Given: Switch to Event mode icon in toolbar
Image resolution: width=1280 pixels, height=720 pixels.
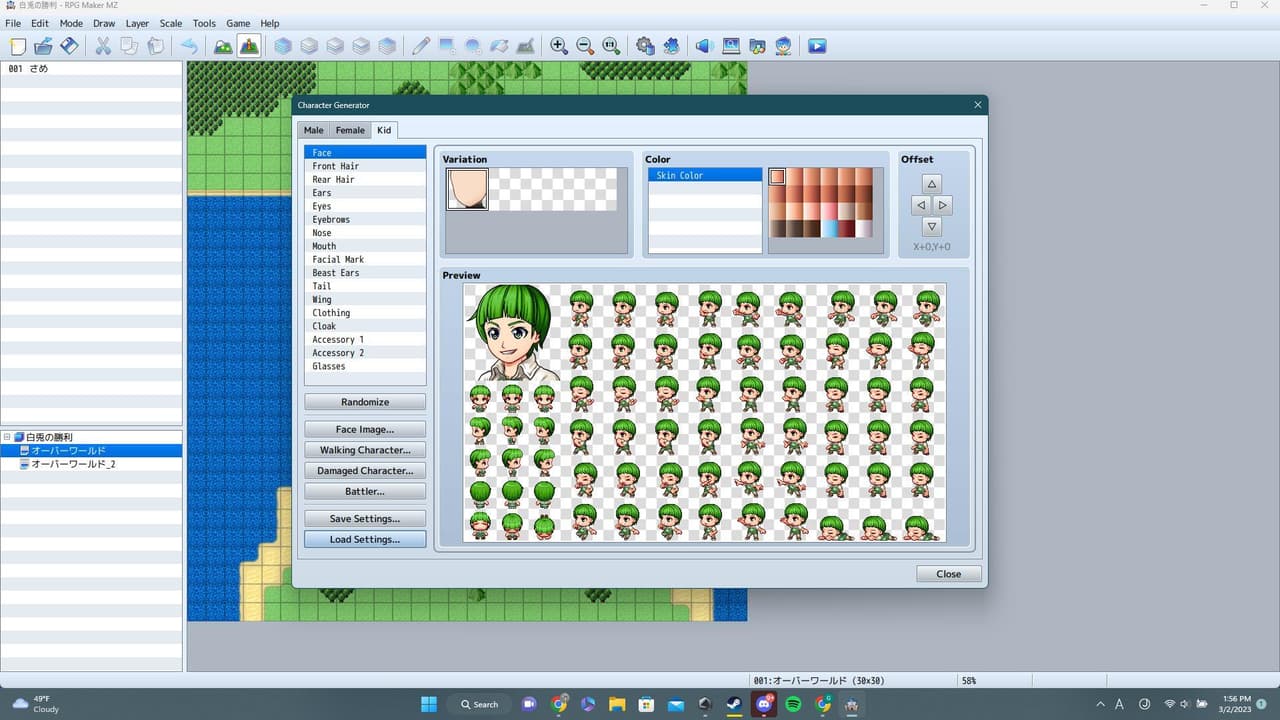Looking at the screenshot, I should (x=249, y=46).
